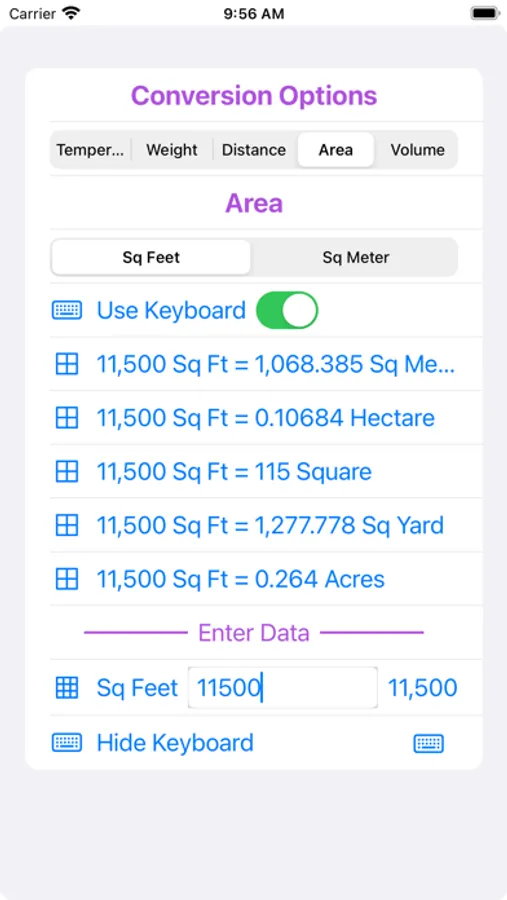Tap keyboard icon at right of Hide Keyboard row
Image resolution: width=507 pixels, height=900 pixels.
429,743
